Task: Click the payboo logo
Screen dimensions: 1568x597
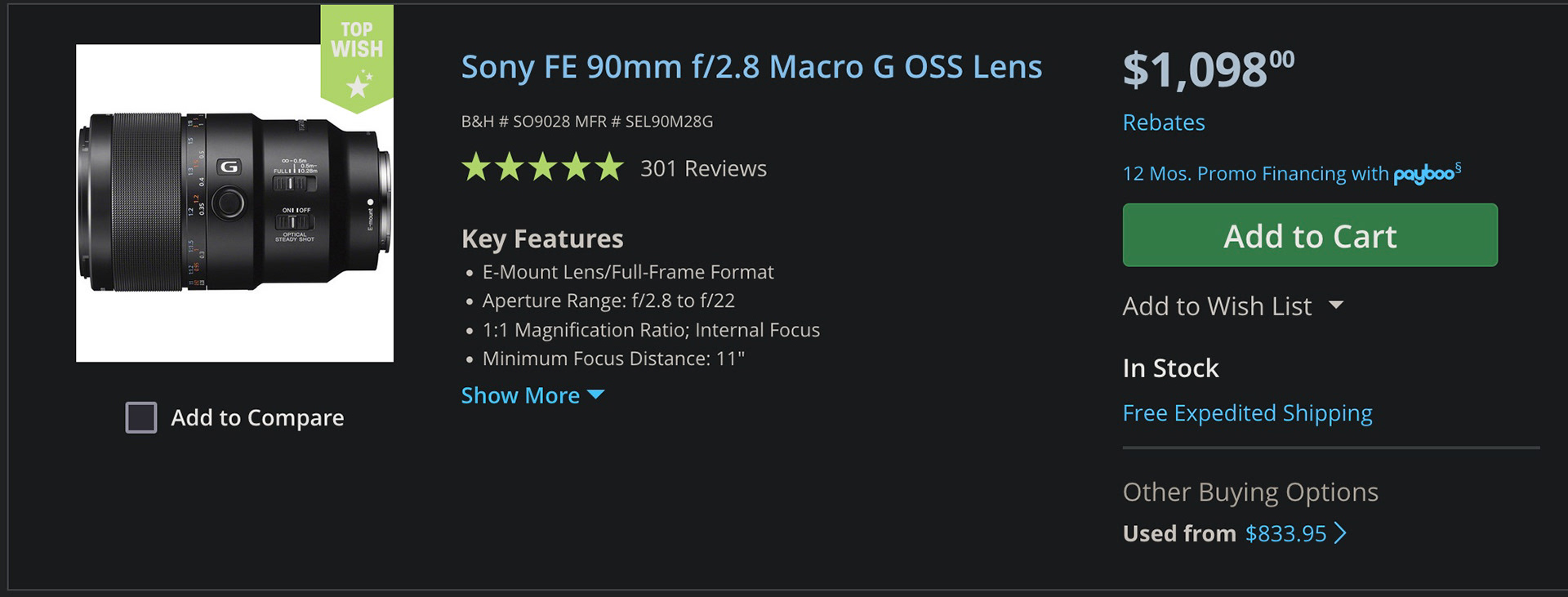Action: pos(1423,174)
